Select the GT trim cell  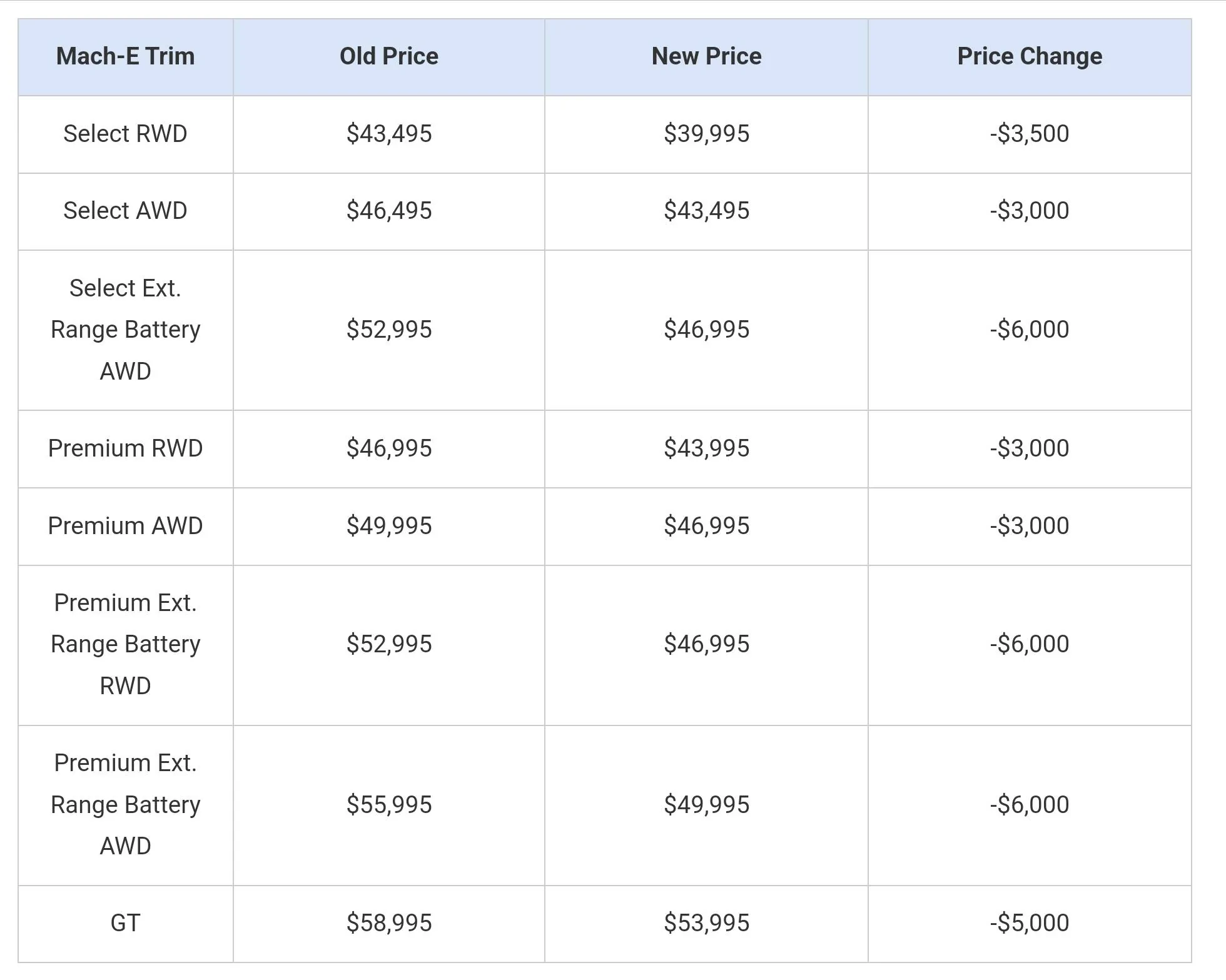(126, 924)
